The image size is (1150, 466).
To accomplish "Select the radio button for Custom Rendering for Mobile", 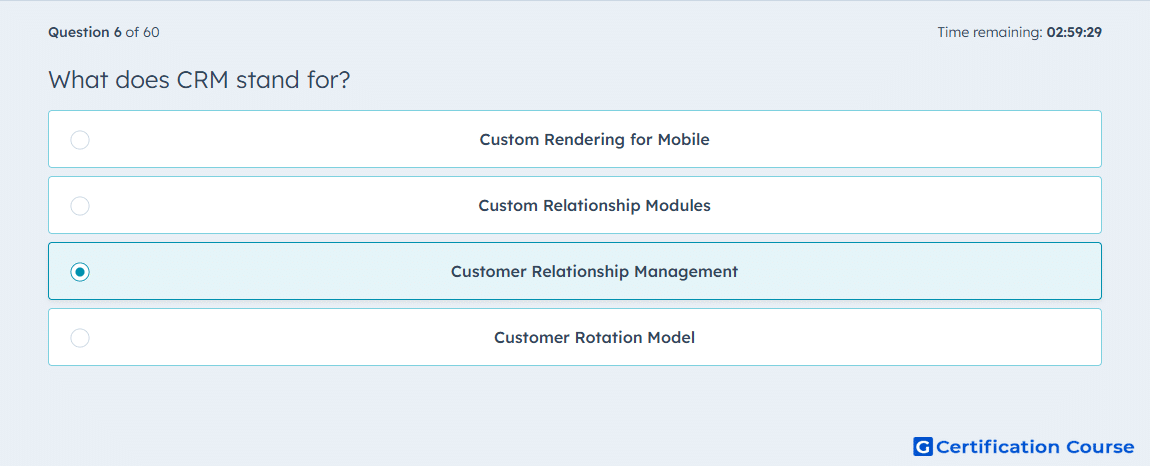I will click(x=80, y=139).
